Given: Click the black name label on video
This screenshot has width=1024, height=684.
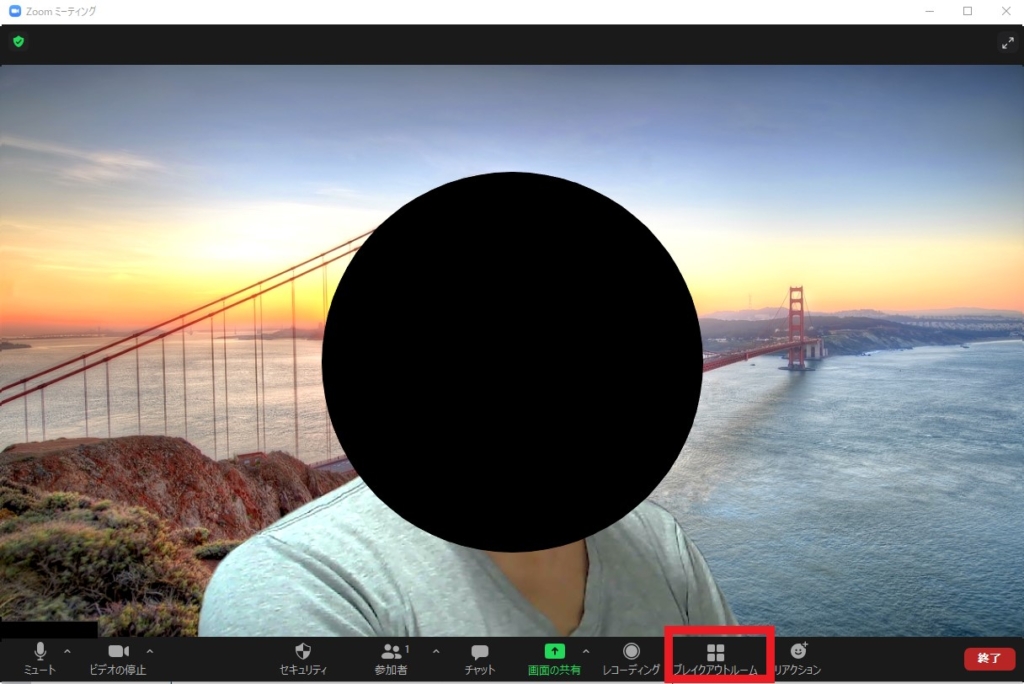Looking at the screenshot, I should pos(49,629).
